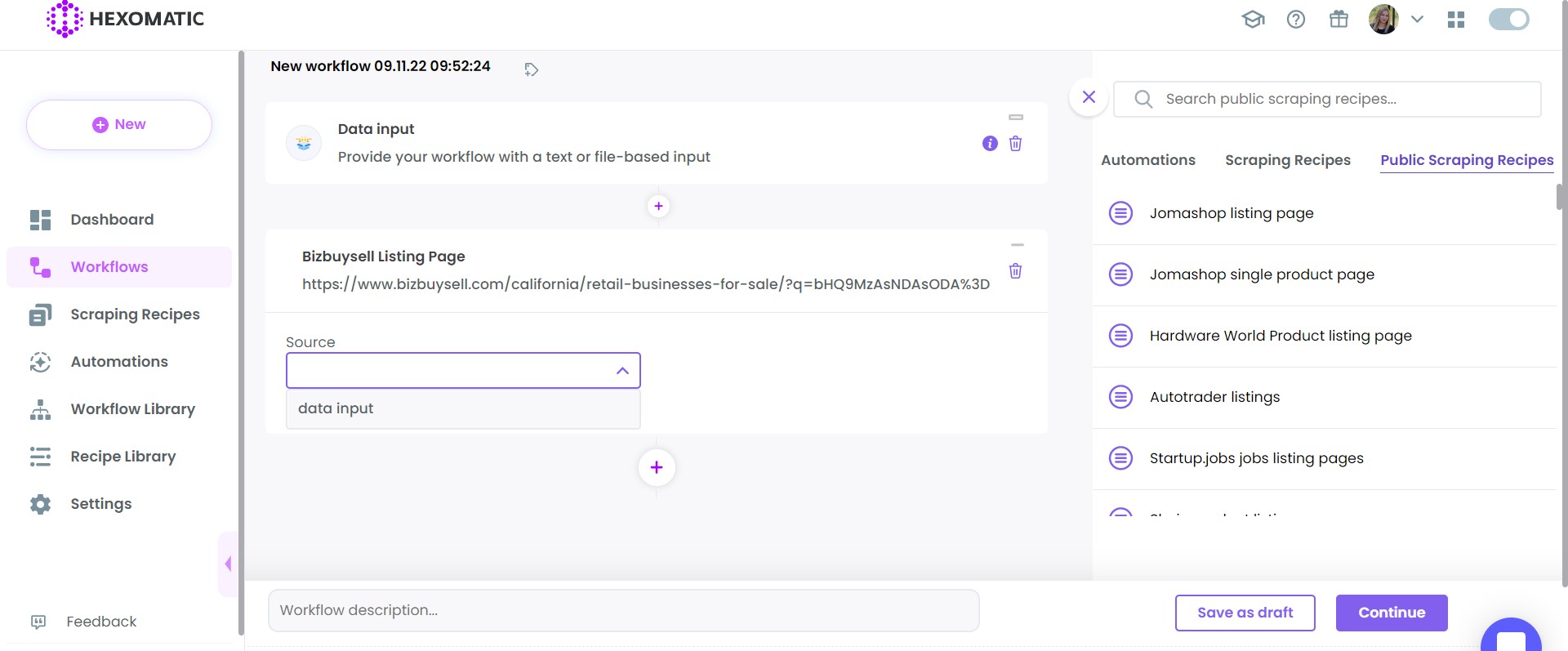Open the help question mark icon
This screenshot has height=651, width=1568.
(1295, 19)
